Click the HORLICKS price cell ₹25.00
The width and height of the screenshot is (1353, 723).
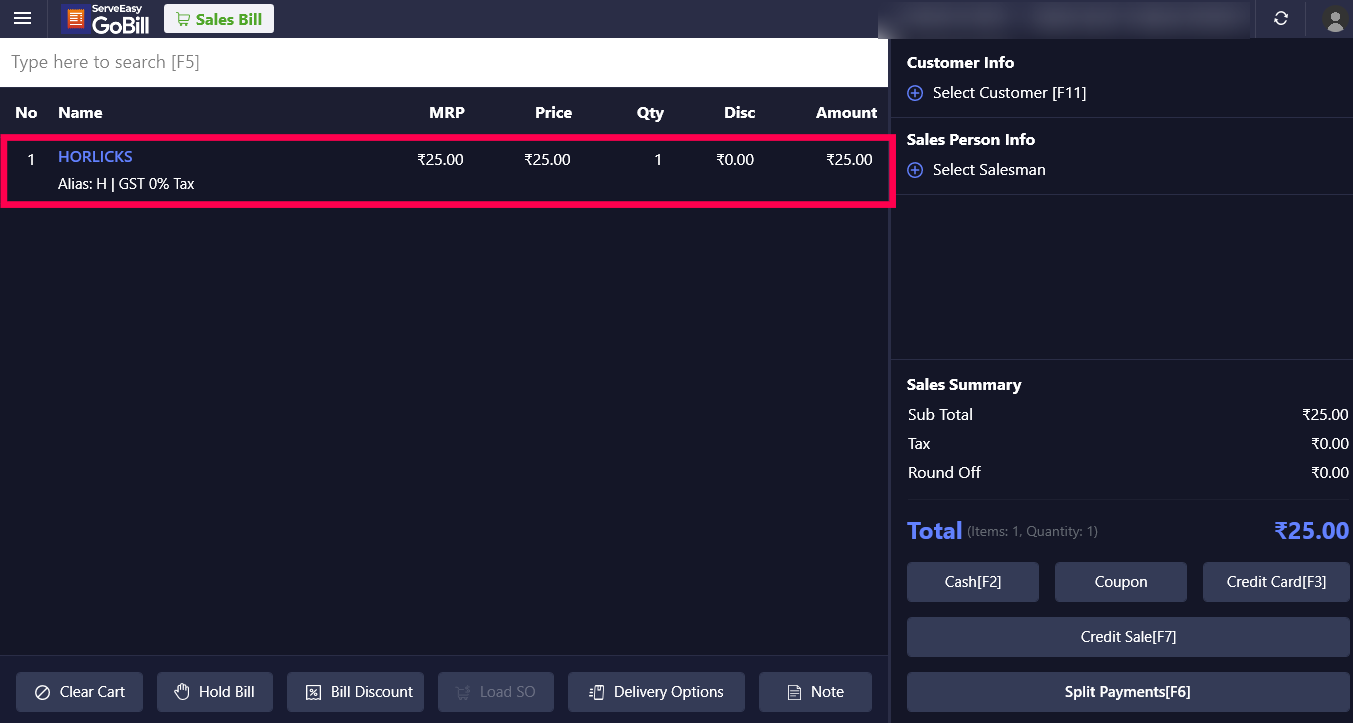(547, 160)
